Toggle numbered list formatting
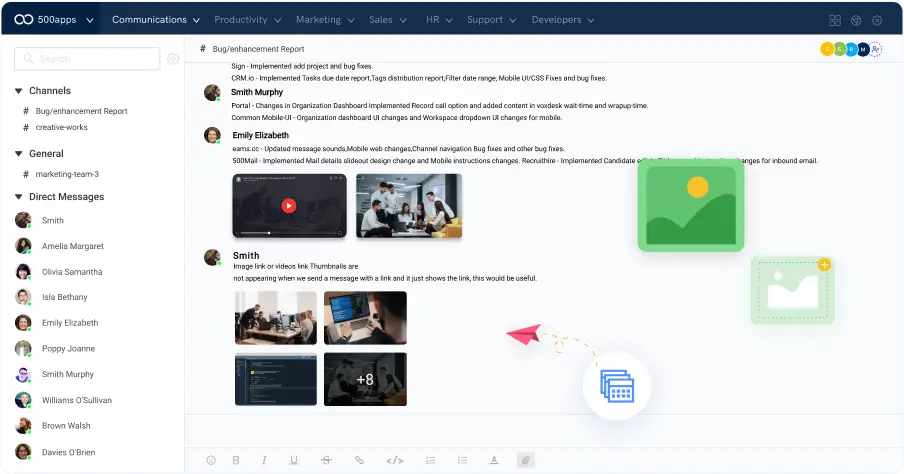904x474 pixels. (x=431, y=460)
